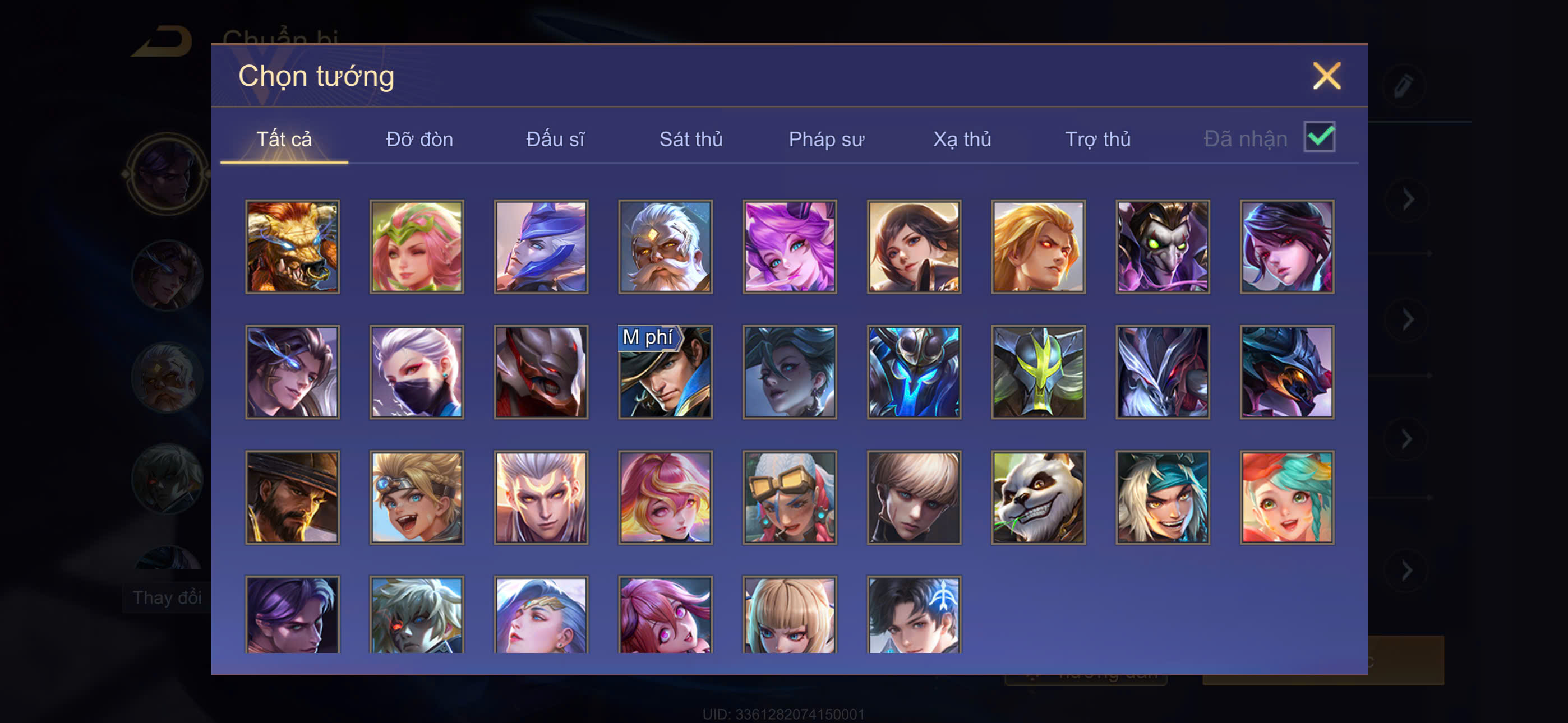1568x723 pixels.
Task: Select the blue armored beetle helmet hero
Action: coord(914,372)
